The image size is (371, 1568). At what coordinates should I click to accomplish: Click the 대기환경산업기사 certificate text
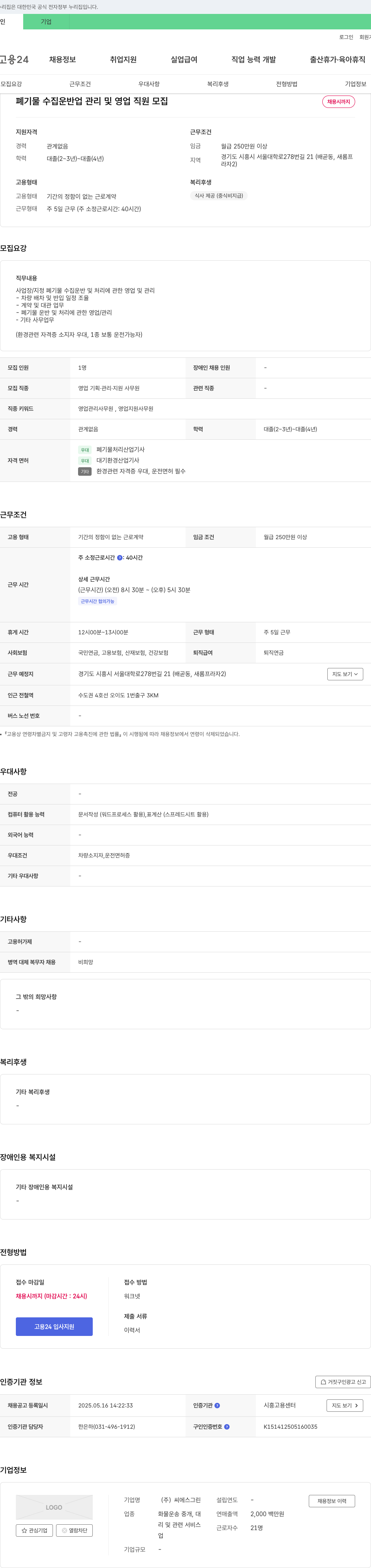(117, 460)
